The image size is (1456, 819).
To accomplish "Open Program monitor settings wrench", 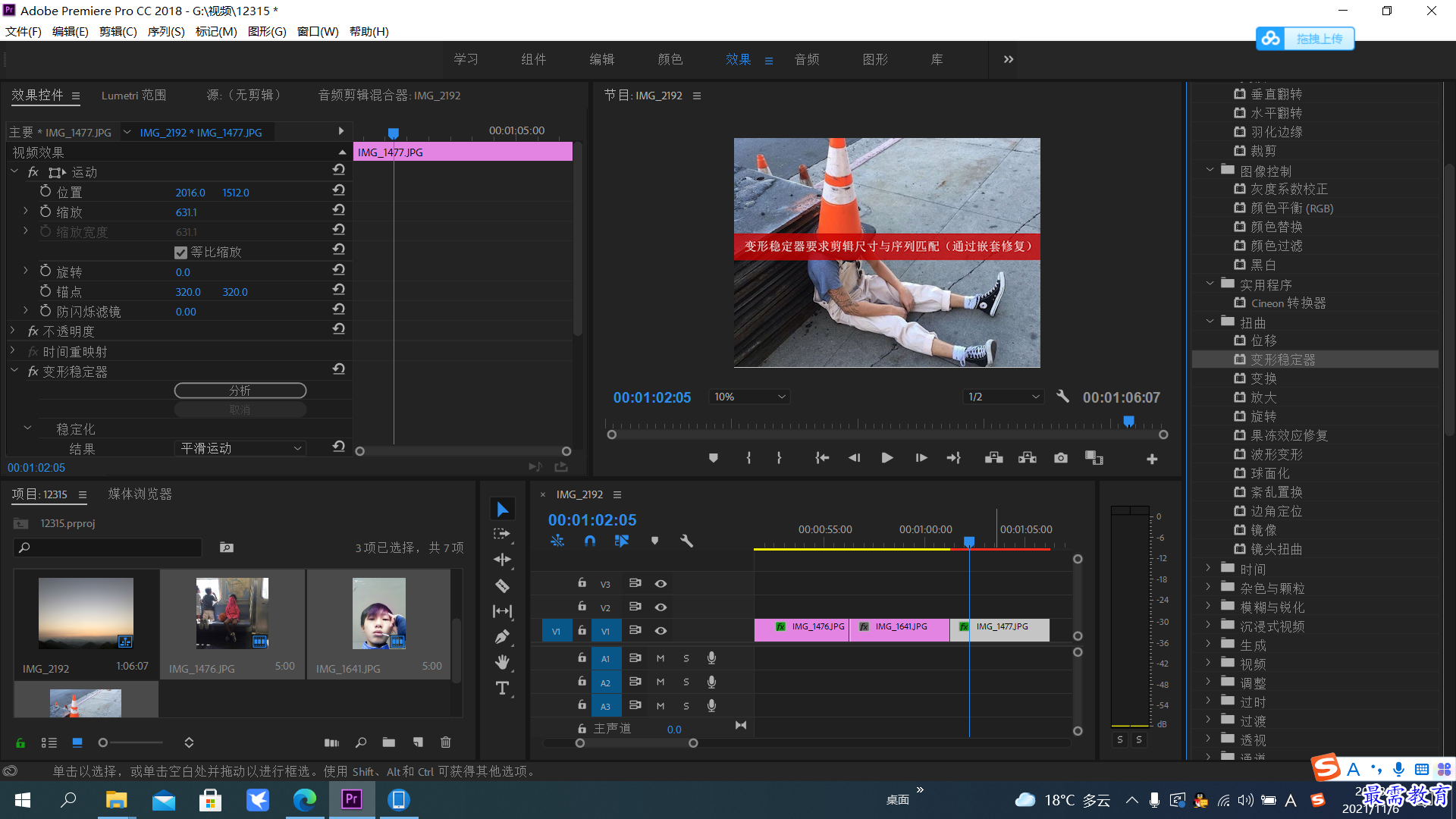I will pos(1062,397).
